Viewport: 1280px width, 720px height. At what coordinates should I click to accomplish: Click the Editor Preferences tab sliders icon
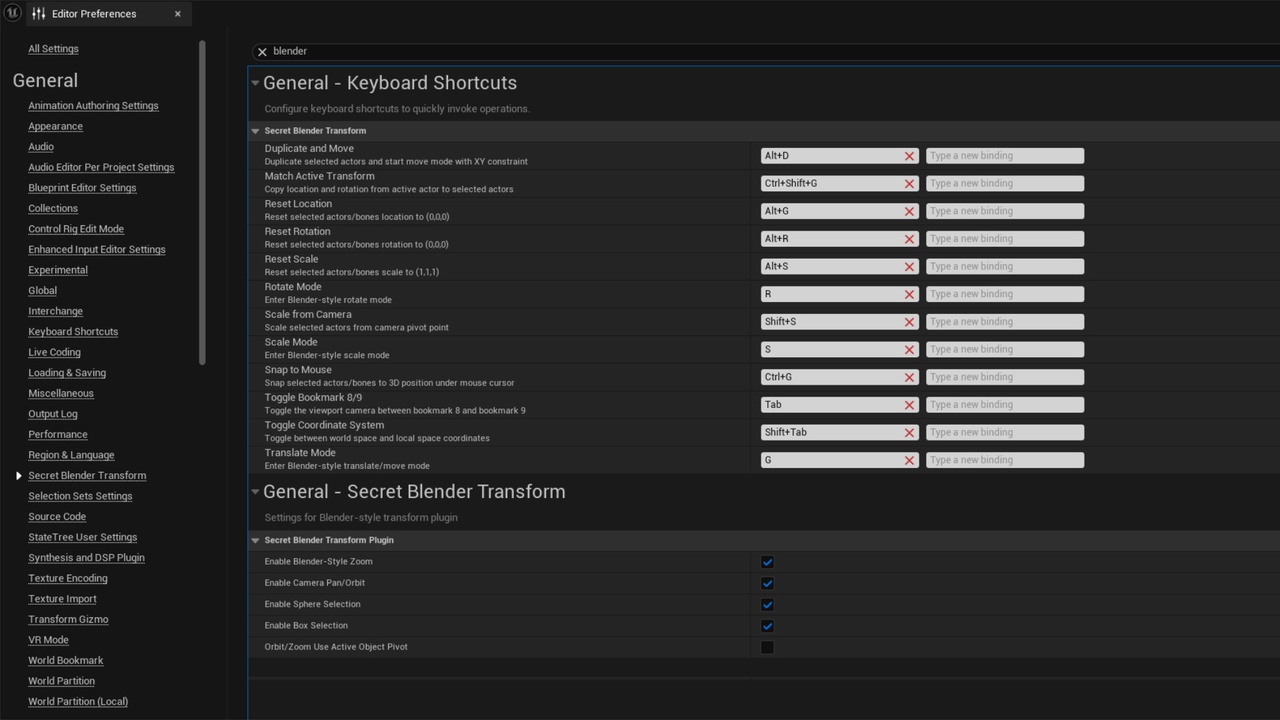pos(39,14)
